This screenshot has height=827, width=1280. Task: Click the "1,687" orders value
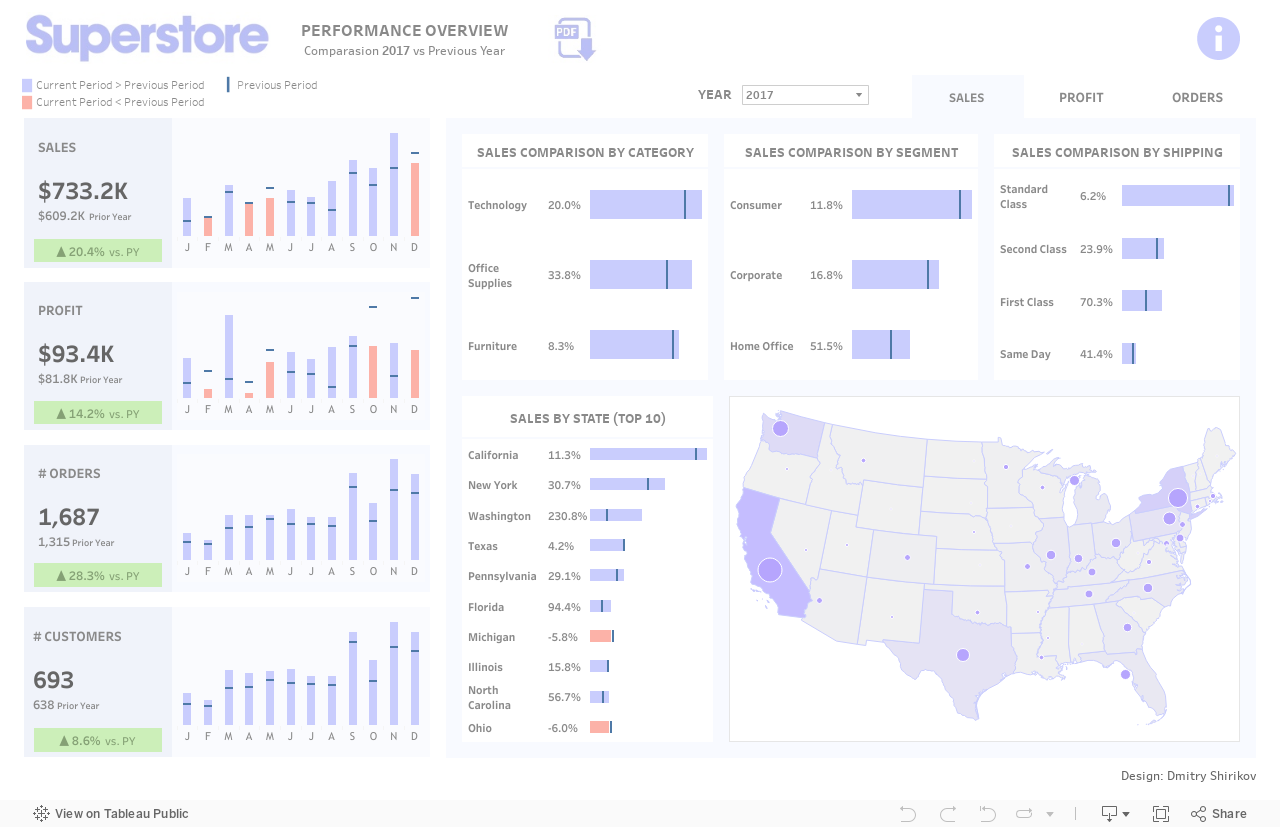tap(69, 517)
